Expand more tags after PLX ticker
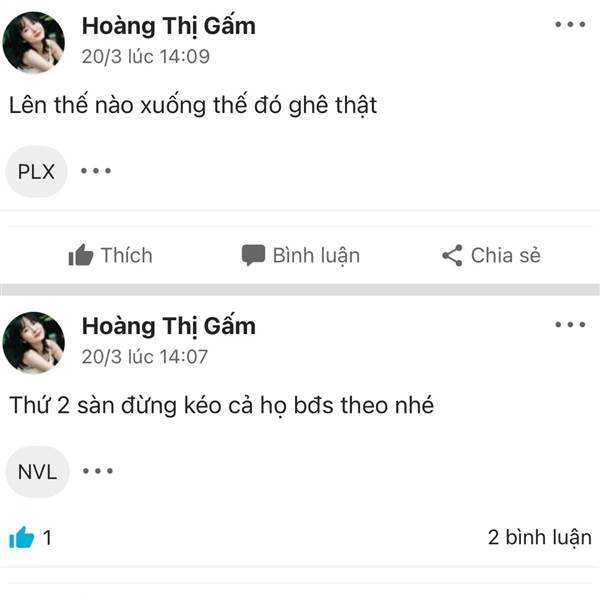 click(96, 171)
